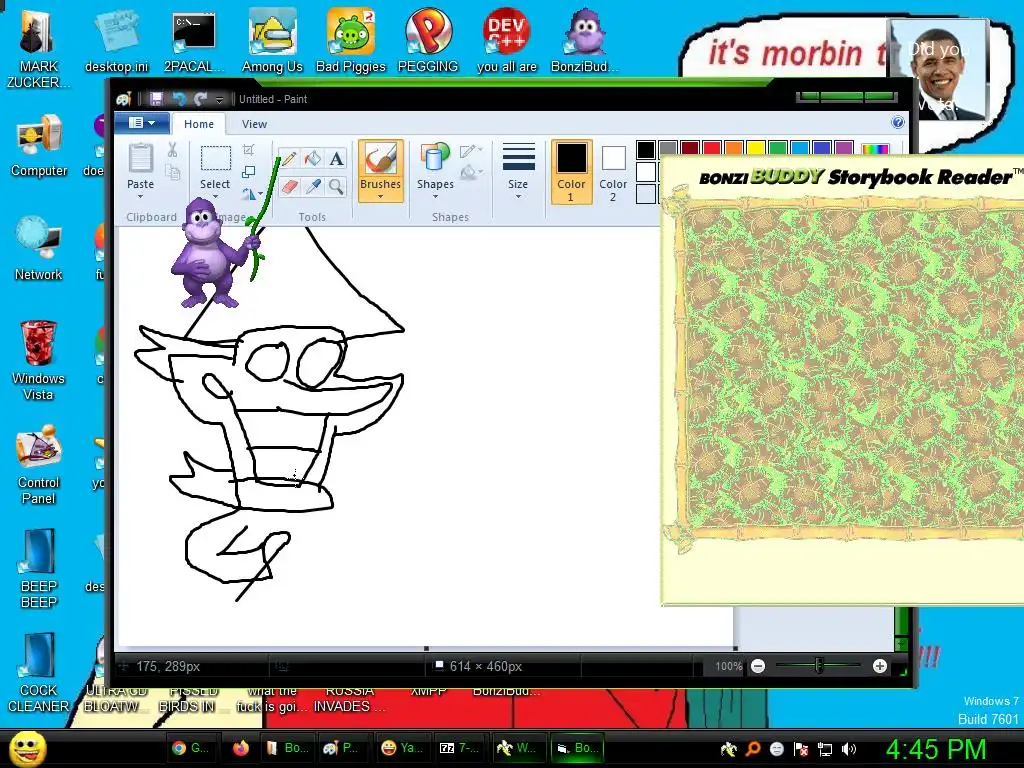Expand the Brushes dropdown arrow

click(380, 196)
